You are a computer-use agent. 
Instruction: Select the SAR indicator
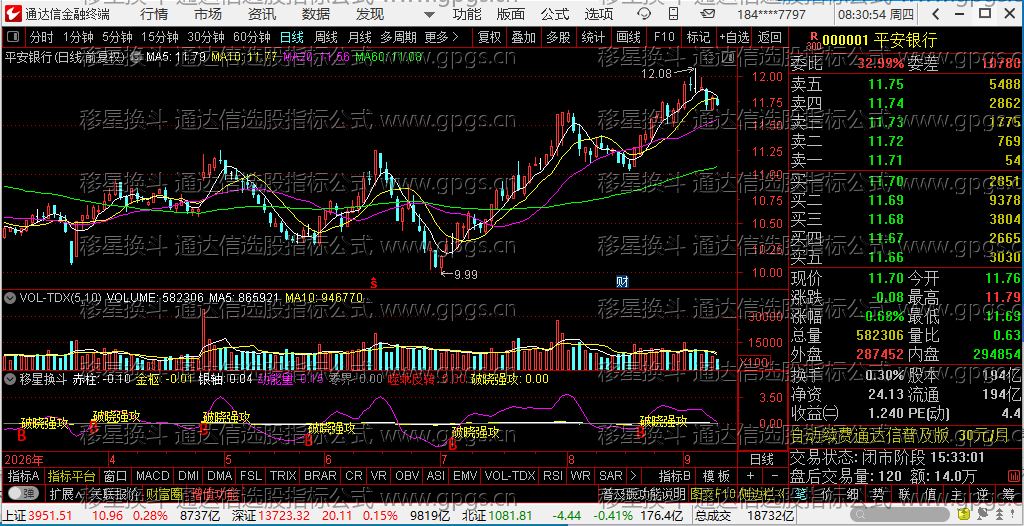(611, 476)
